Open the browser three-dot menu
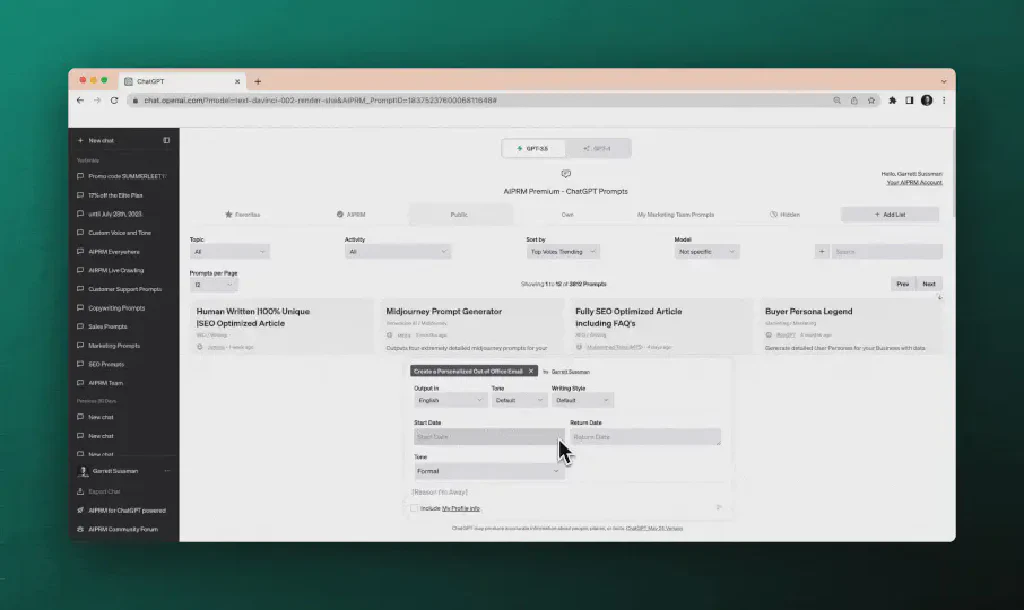Viewport: 1024px width, 610px height. [x=944, y=101]
